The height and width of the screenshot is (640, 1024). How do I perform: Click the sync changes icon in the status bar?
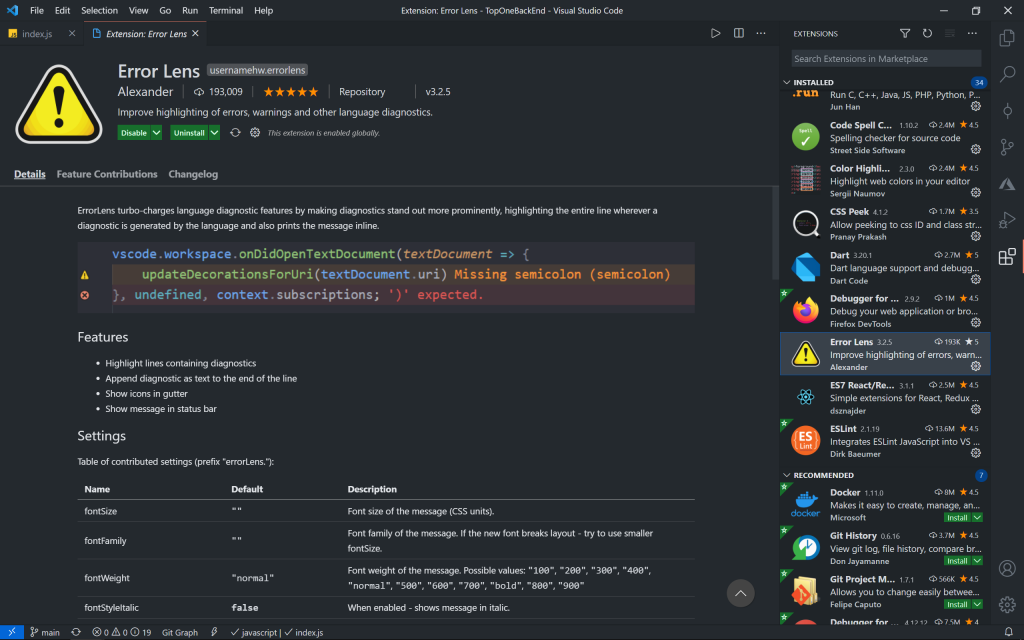pos(76,632)
